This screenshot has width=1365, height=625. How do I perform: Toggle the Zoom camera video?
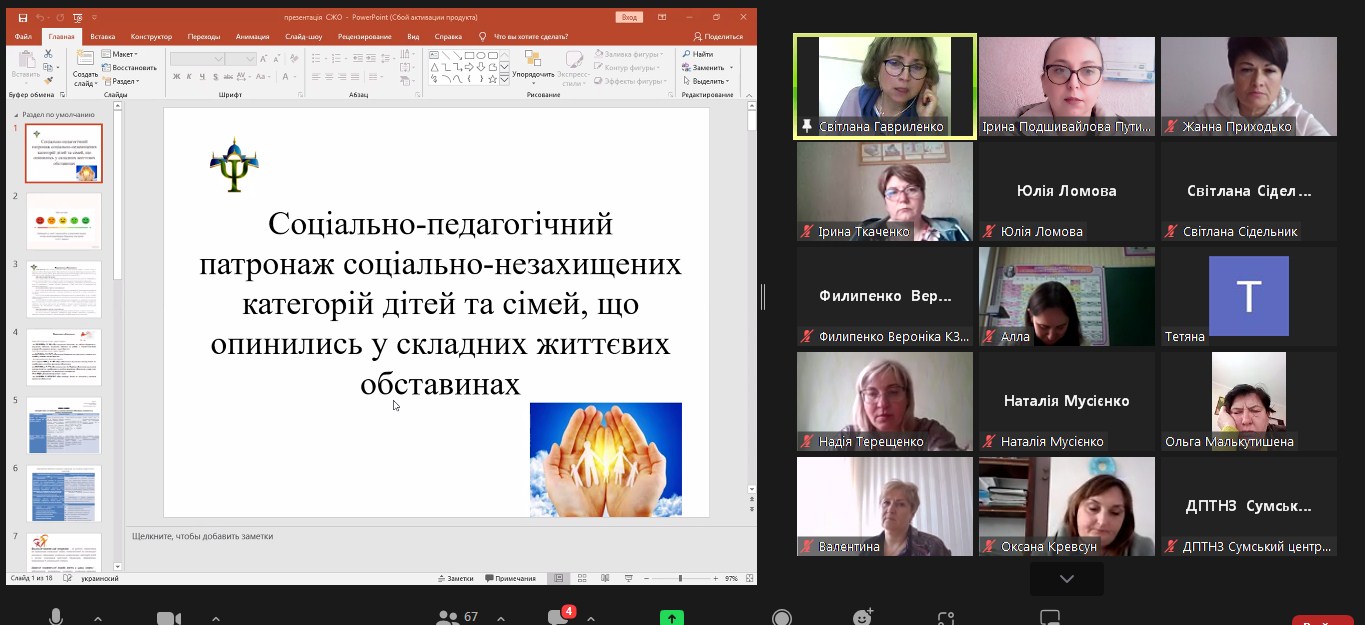pyautogui.click(x=169, y=618)
